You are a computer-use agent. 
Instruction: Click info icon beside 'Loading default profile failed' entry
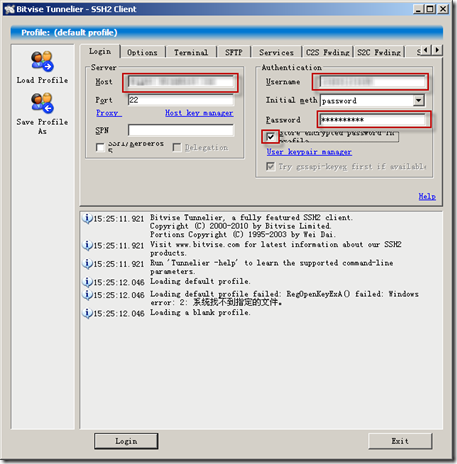pyautogui.click(x=87, y=295)
